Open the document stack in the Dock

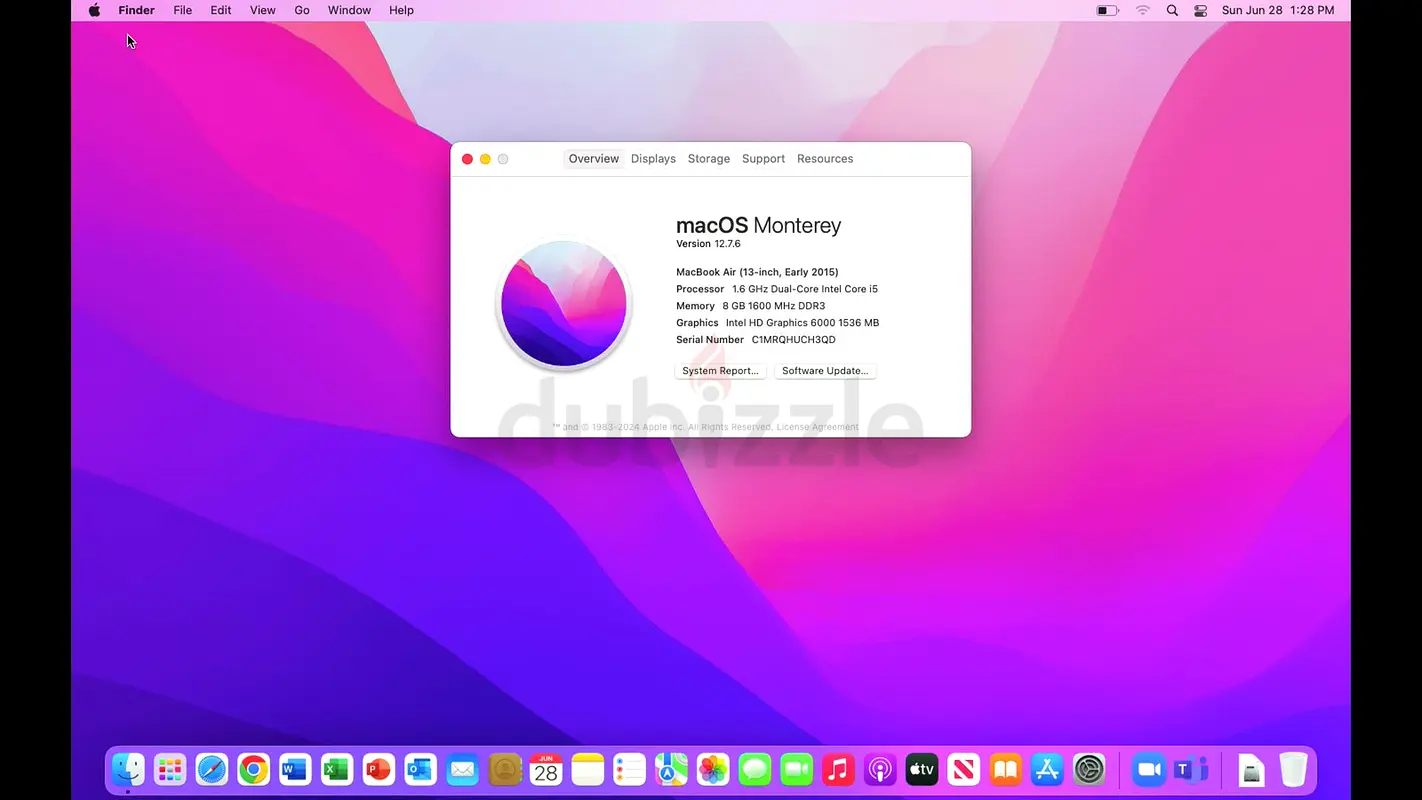tap(1251, 769)
